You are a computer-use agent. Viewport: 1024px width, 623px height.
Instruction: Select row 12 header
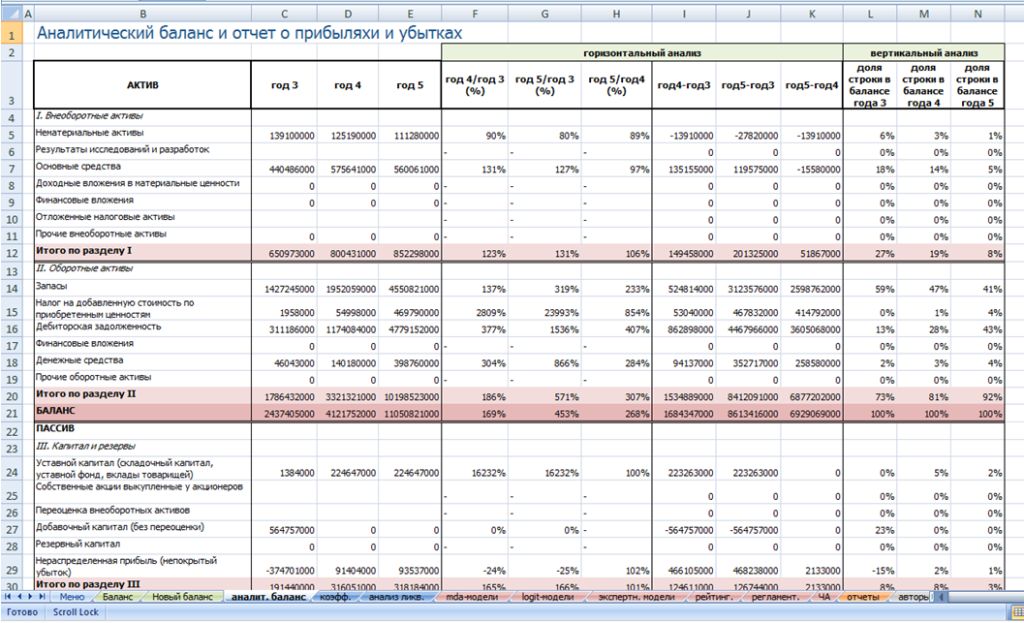11,253
